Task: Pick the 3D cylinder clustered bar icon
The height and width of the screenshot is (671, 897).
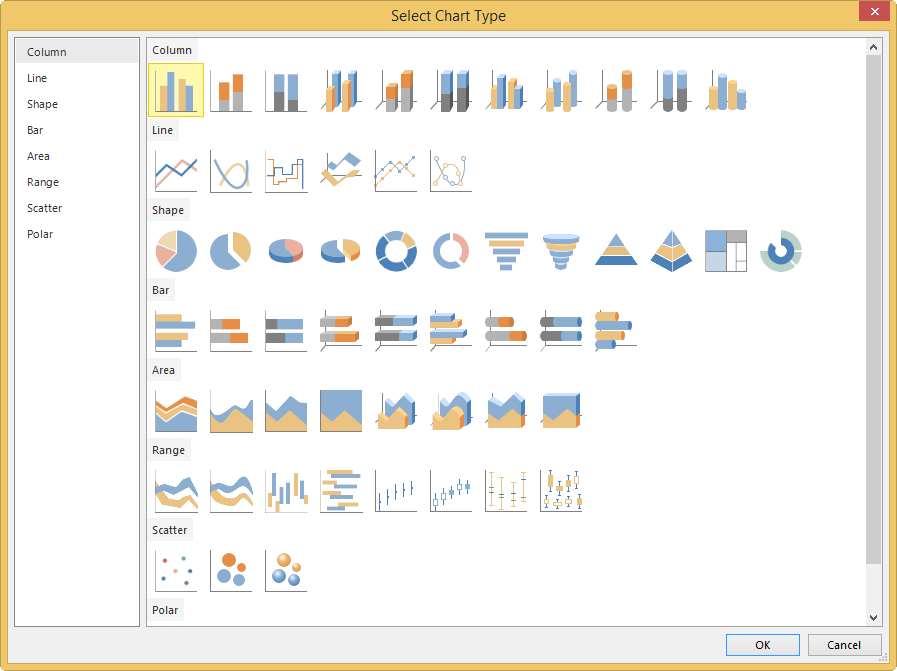Action: click(x=616, y=331)
